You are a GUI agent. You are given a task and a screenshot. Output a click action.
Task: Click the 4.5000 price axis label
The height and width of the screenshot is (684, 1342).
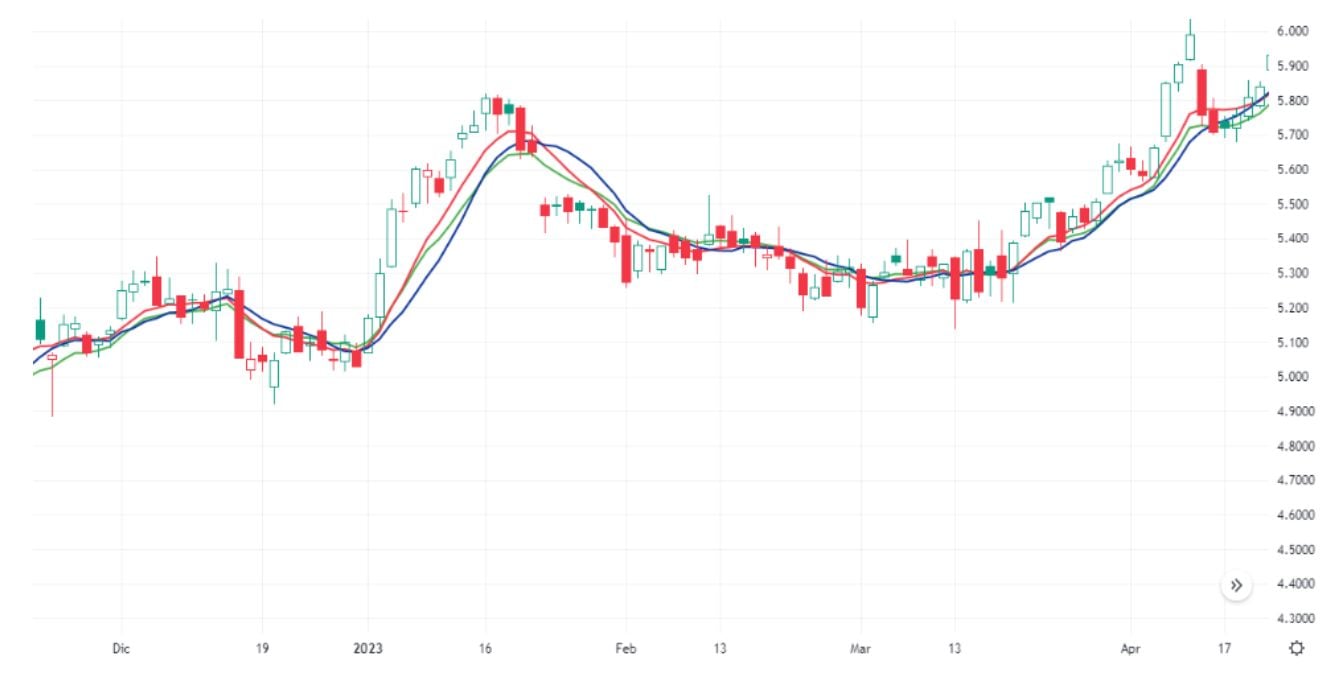(1295, 550)
